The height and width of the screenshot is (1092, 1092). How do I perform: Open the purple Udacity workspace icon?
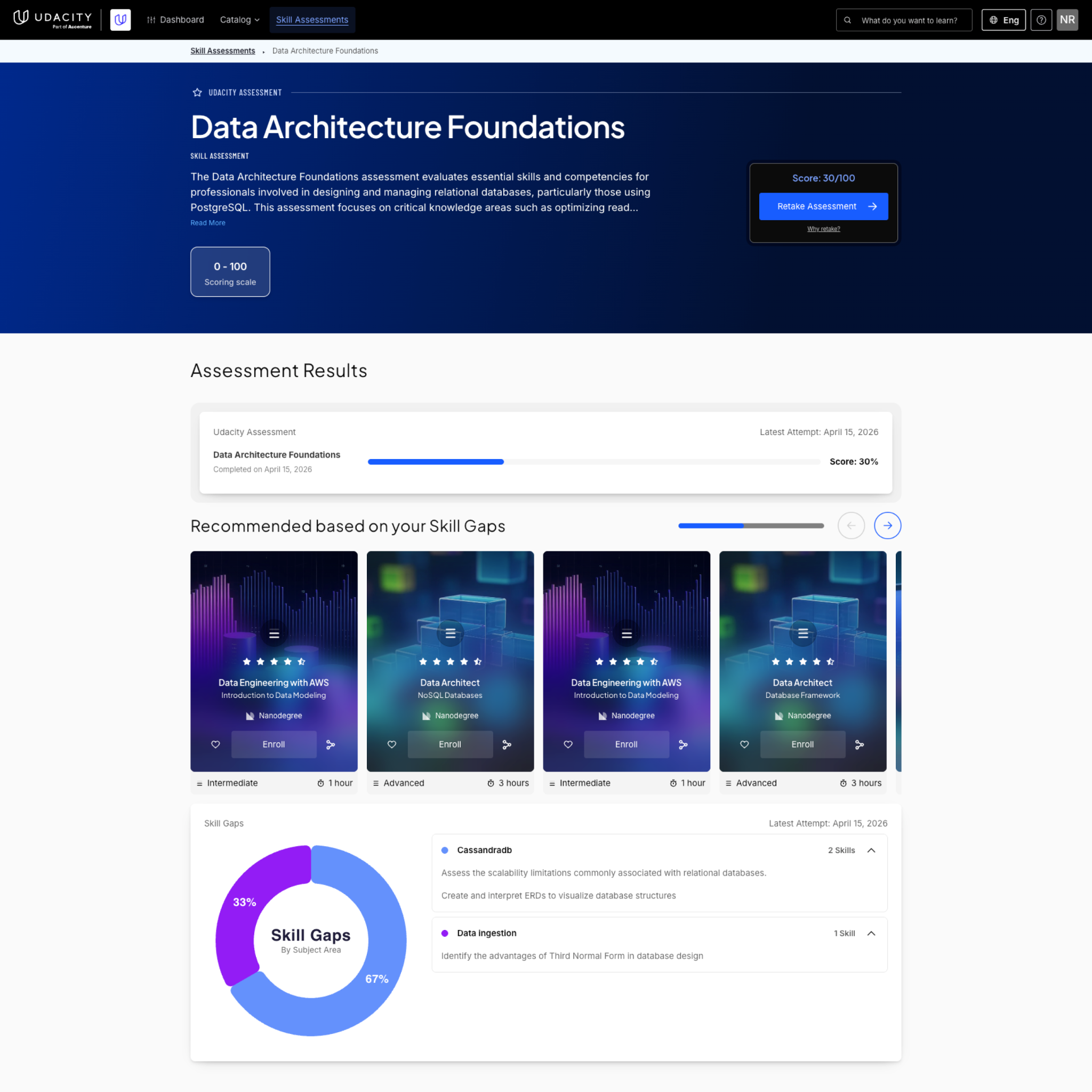(x=121, y=20)
